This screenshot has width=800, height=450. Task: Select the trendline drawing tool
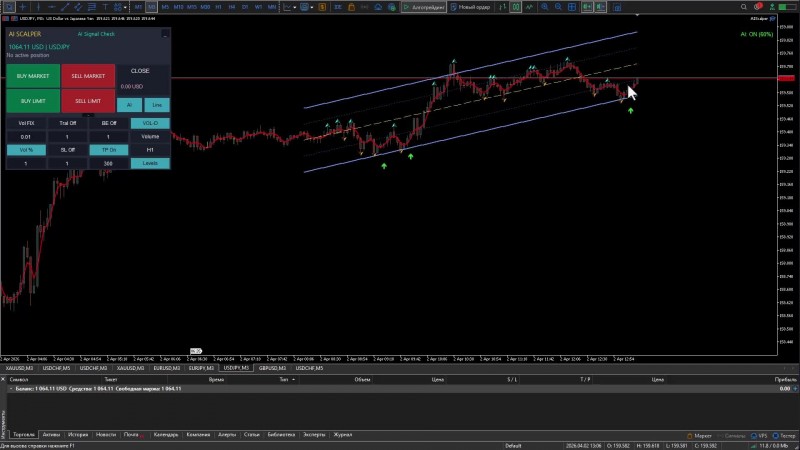point(65,7)
